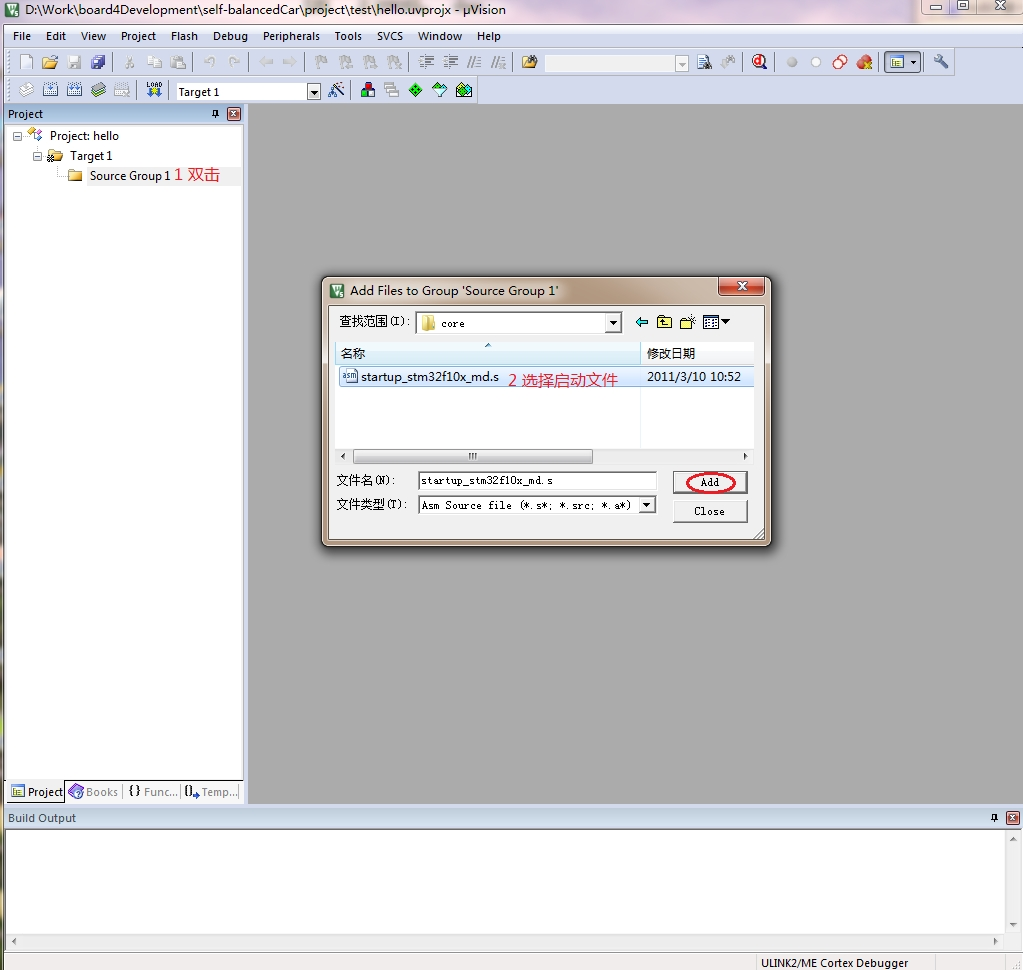Image resolution: width=1023 pixels, height=970 pixels.
Task: Click the Project tab at the bottom
Action: [37, 792]
